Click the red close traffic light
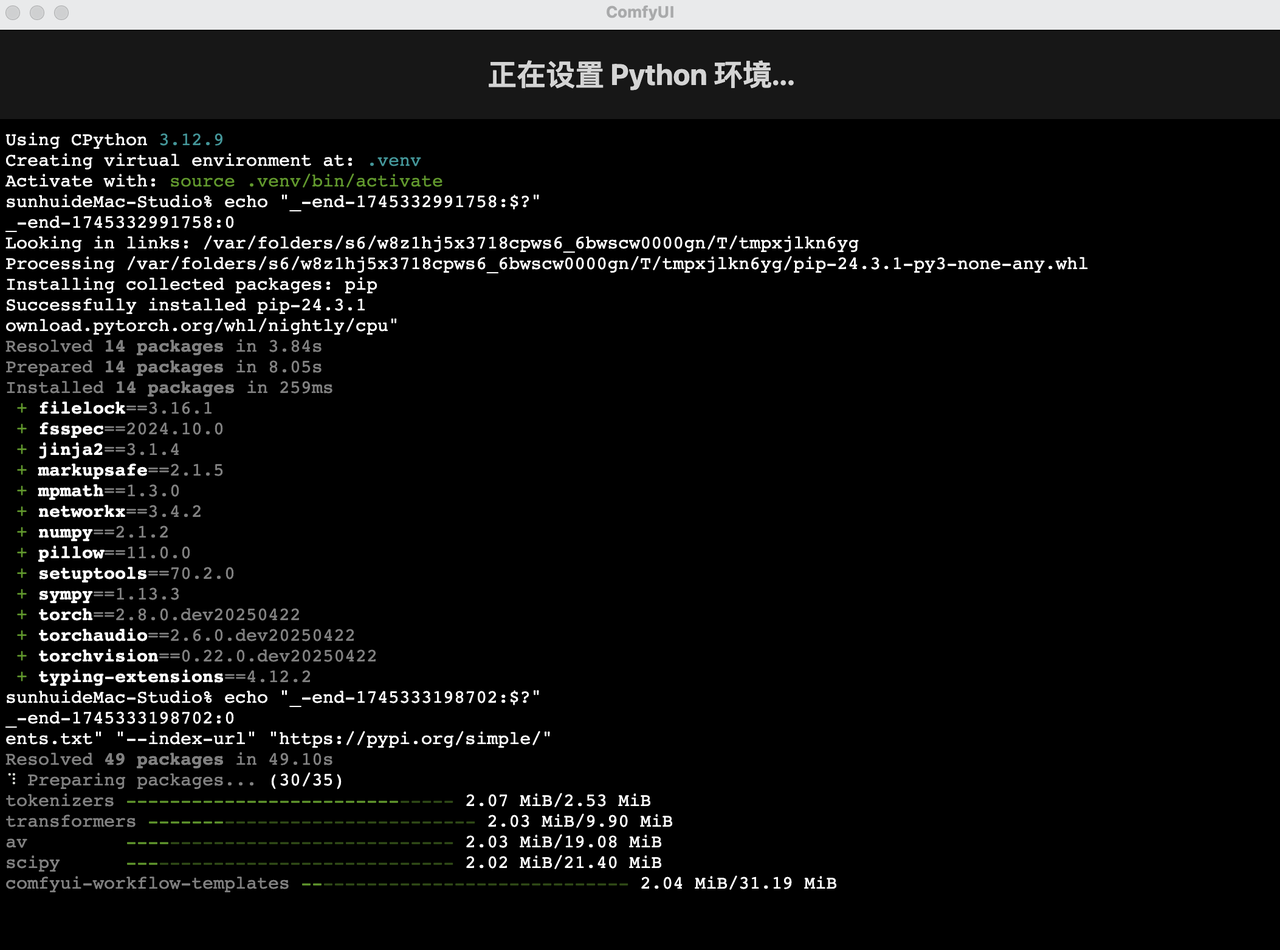The height and width of the screenshot is (950, 1280). [14, 13]
